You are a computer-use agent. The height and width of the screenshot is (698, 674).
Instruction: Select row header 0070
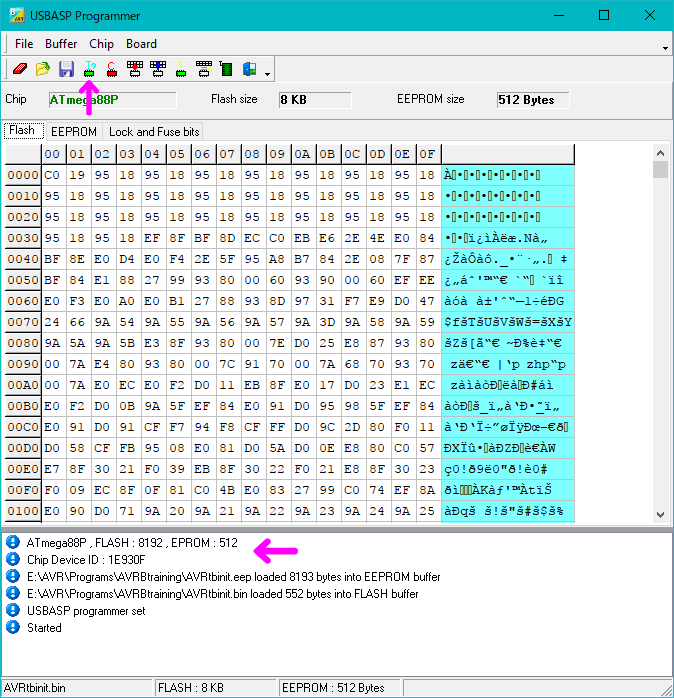23,322
